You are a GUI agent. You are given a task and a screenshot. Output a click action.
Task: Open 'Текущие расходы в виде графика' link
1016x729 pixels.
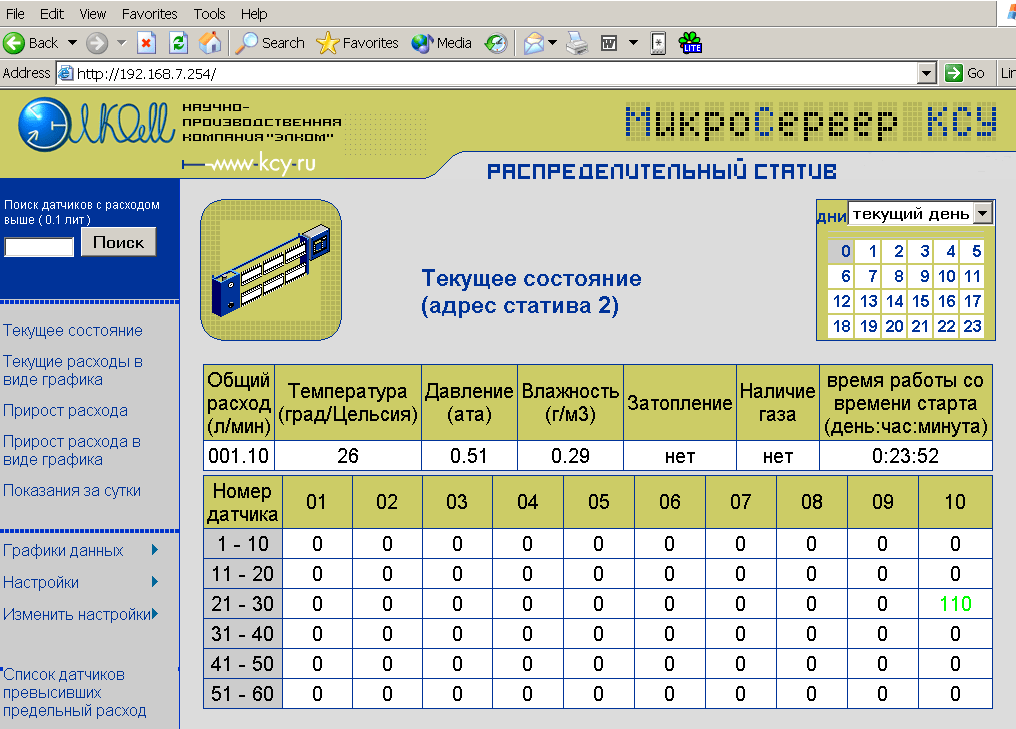pyautogui.click(x=73, y=371)
